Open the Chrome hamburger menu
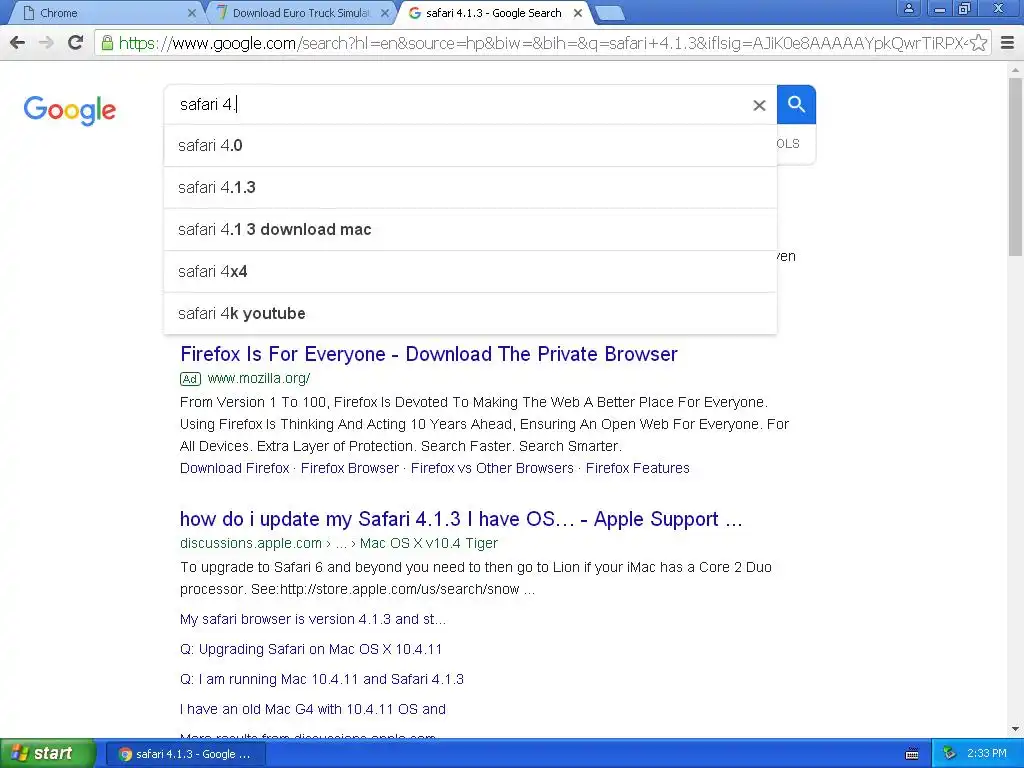This screenshot has width=1024, height=768. (x=1008, y=43)
